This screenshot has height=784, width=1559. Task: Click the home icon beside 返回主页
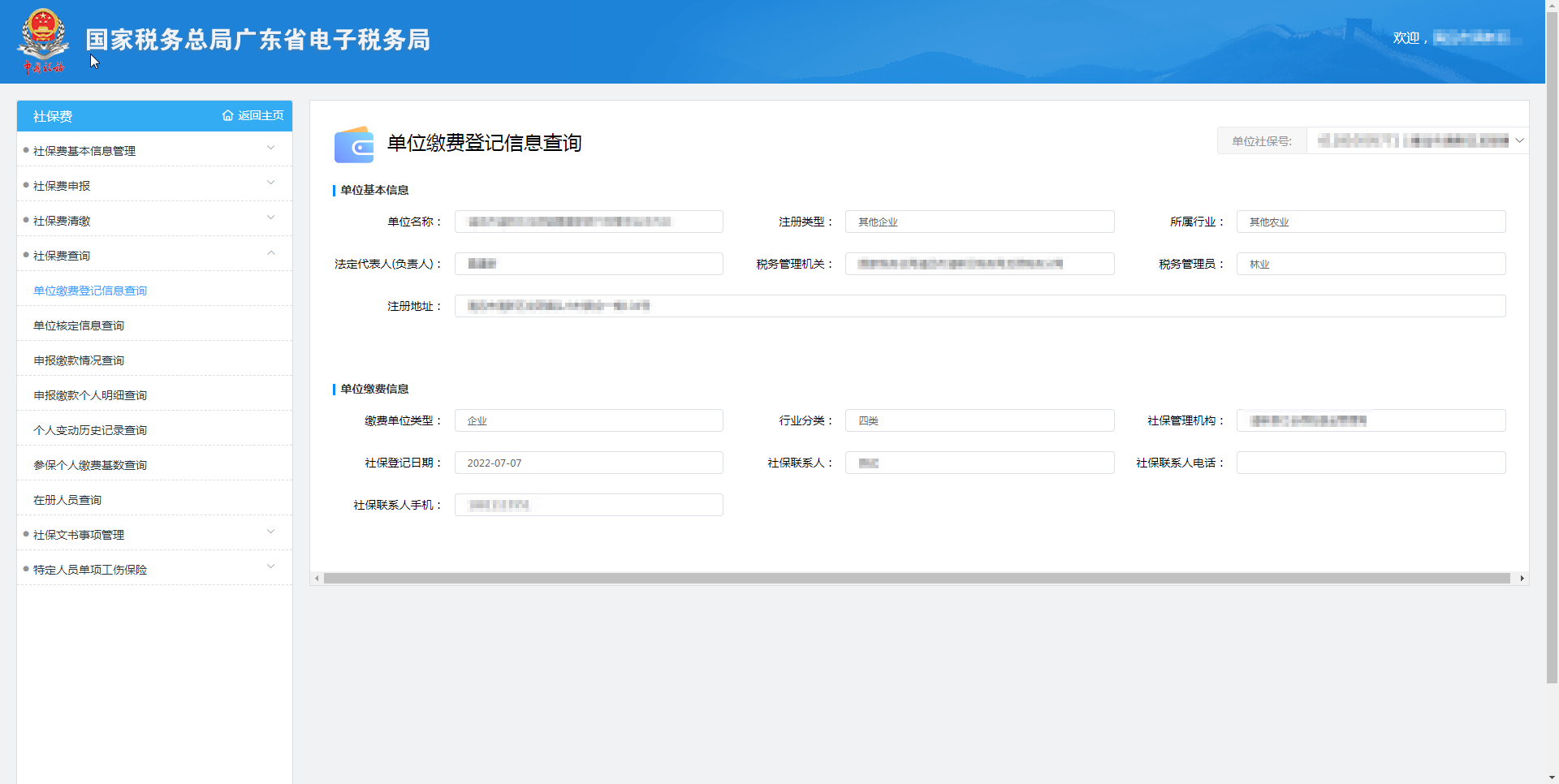tap(227, 116)
